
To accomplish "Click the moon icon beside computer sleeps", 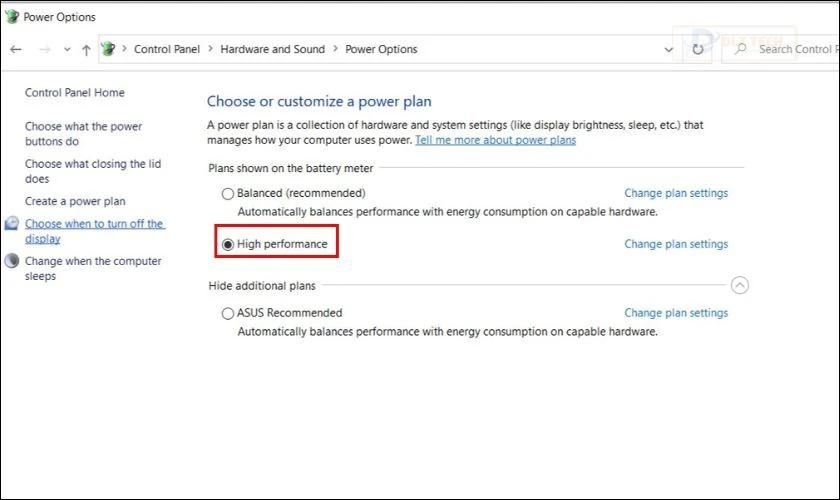I will click(x=12, y=262).
